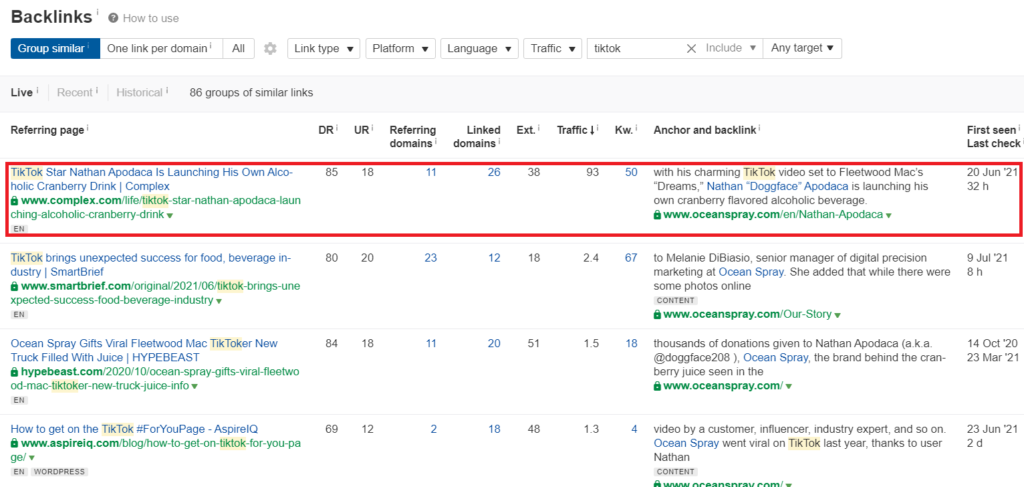Select One link per domain mode
This screenshot has width=1024, height=487.
(x=161, y=48)
